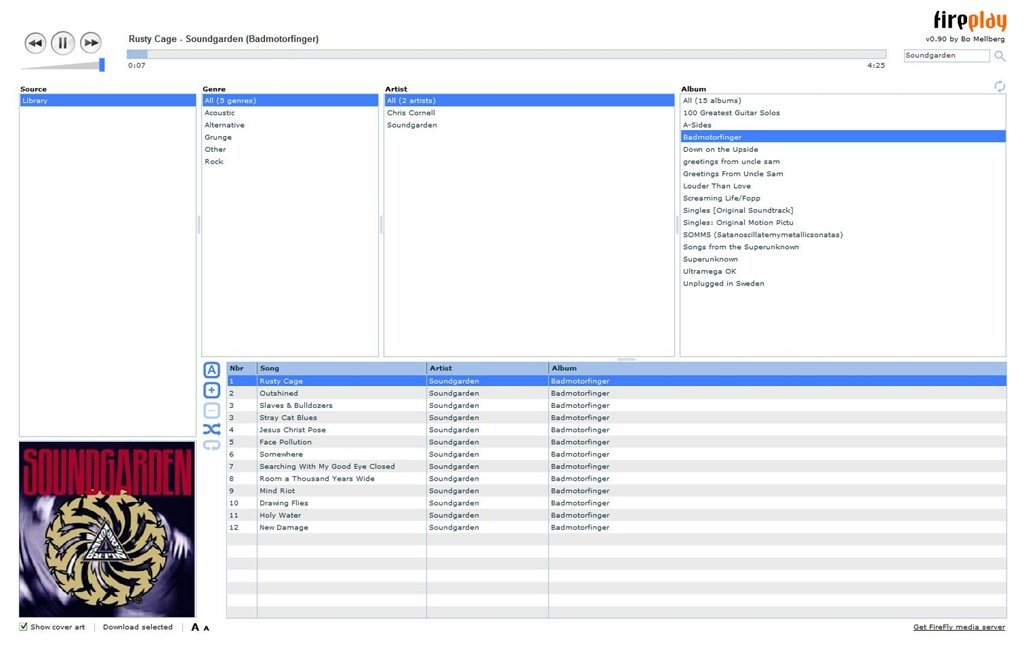Select Chris Cornell in Artist list

(x=529, y=113)
